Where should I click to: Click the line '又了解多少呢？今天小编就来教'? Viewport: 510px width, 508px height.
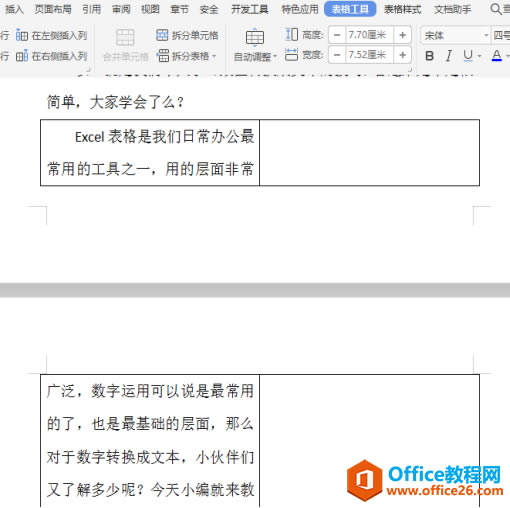click(x=150, y=490)
